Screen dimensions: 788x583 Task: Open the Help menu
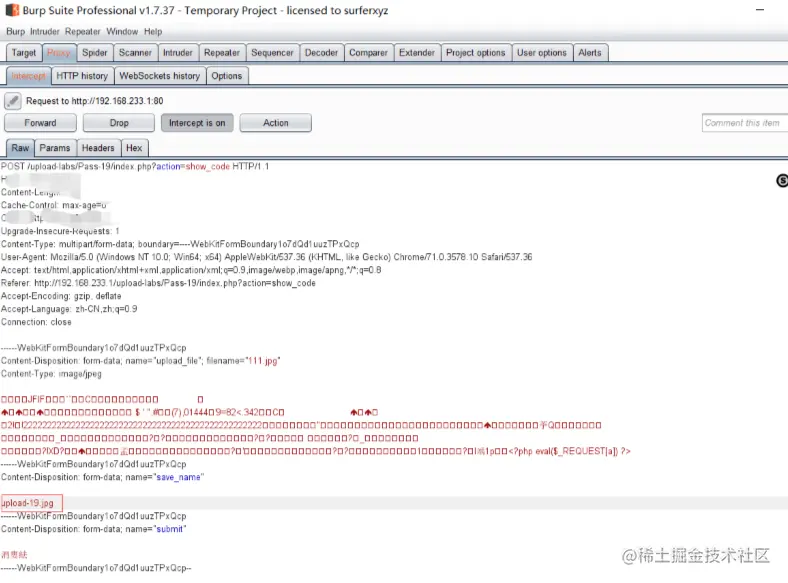click(x=153, y=32)
